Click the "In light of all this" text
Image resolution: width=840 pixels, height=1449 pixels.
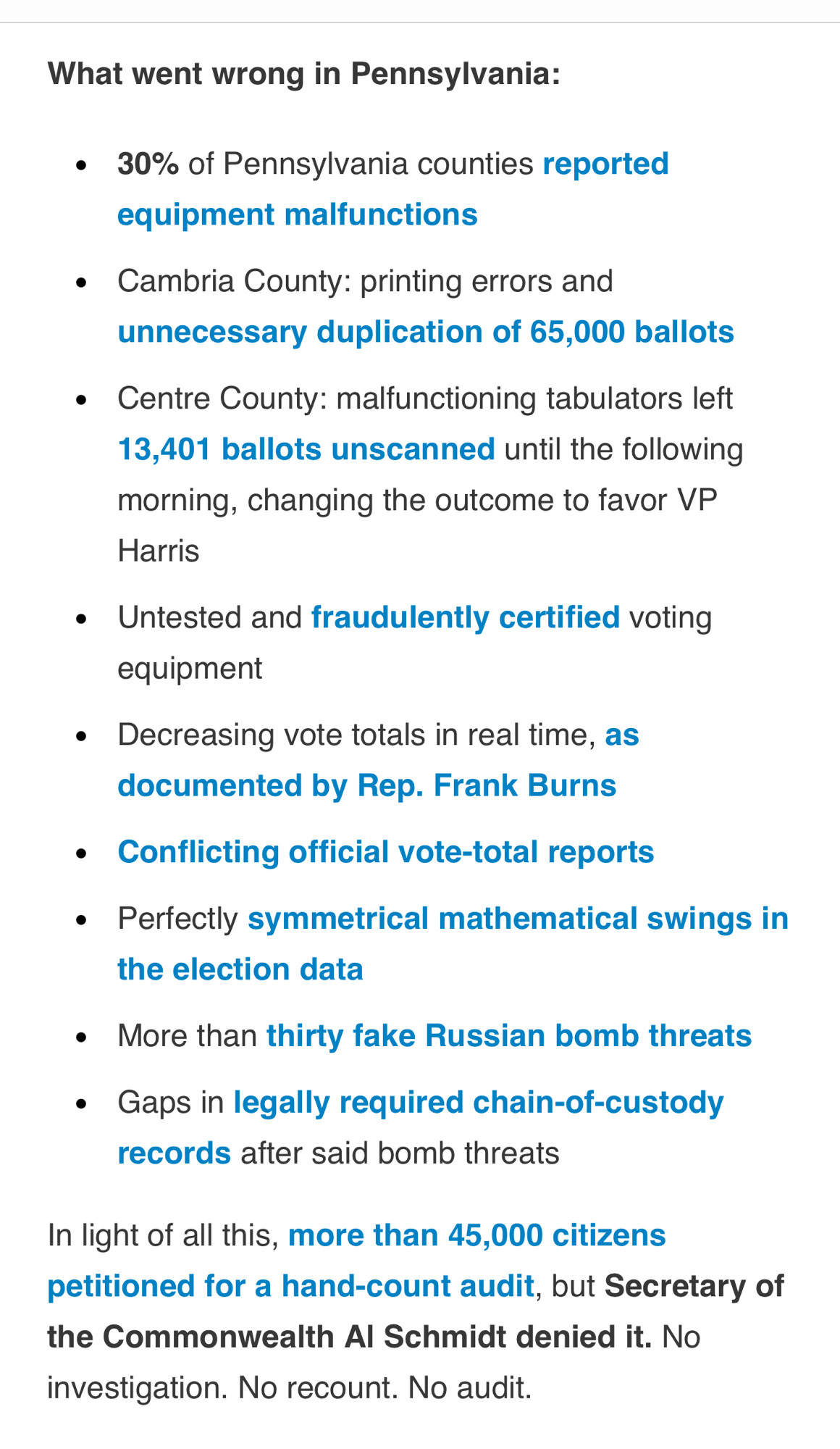click(162, 1236)
